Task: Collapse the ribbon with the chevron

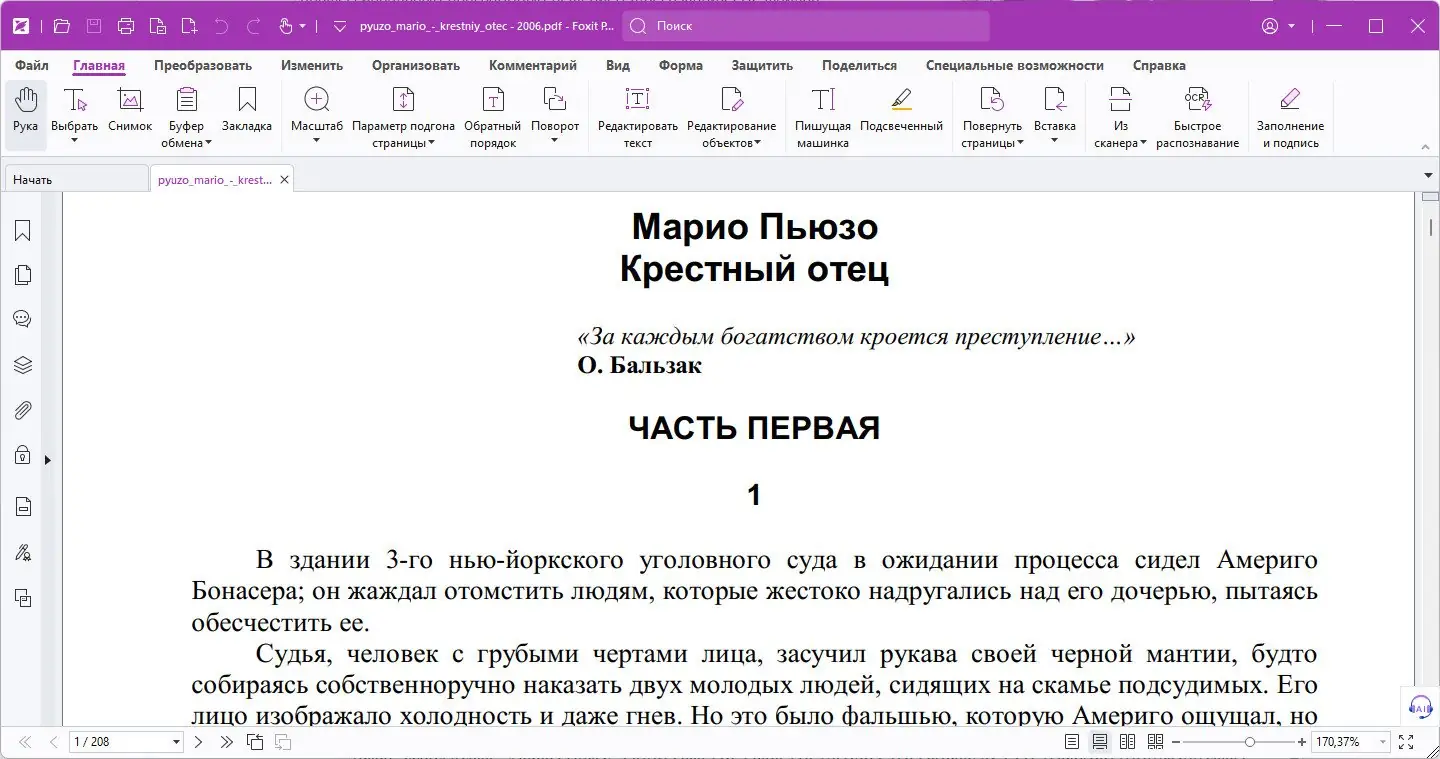Action: tap(1428, 147)
